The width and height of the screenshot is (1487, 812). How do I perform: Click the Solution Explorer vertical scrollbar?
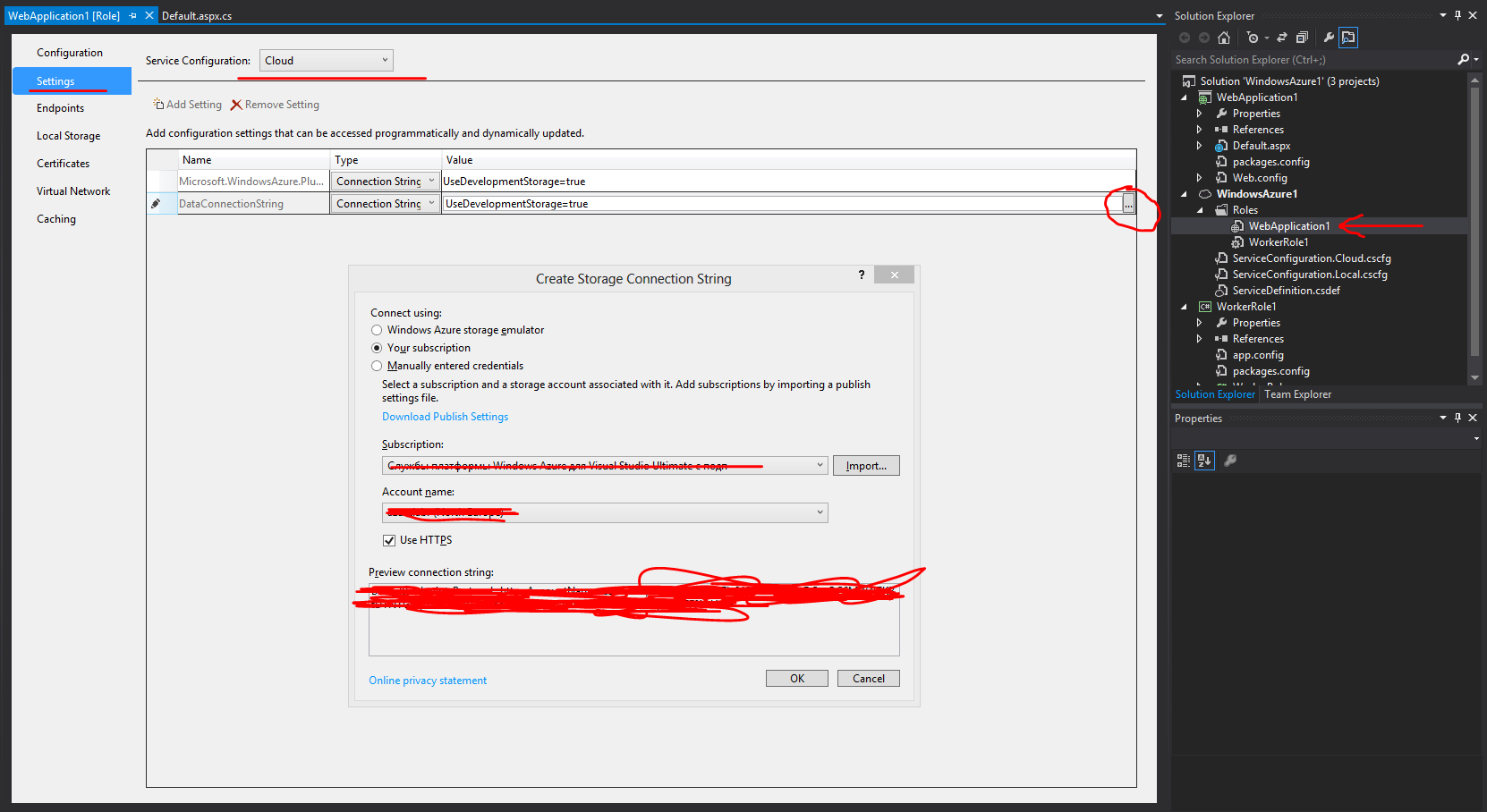1475,229
